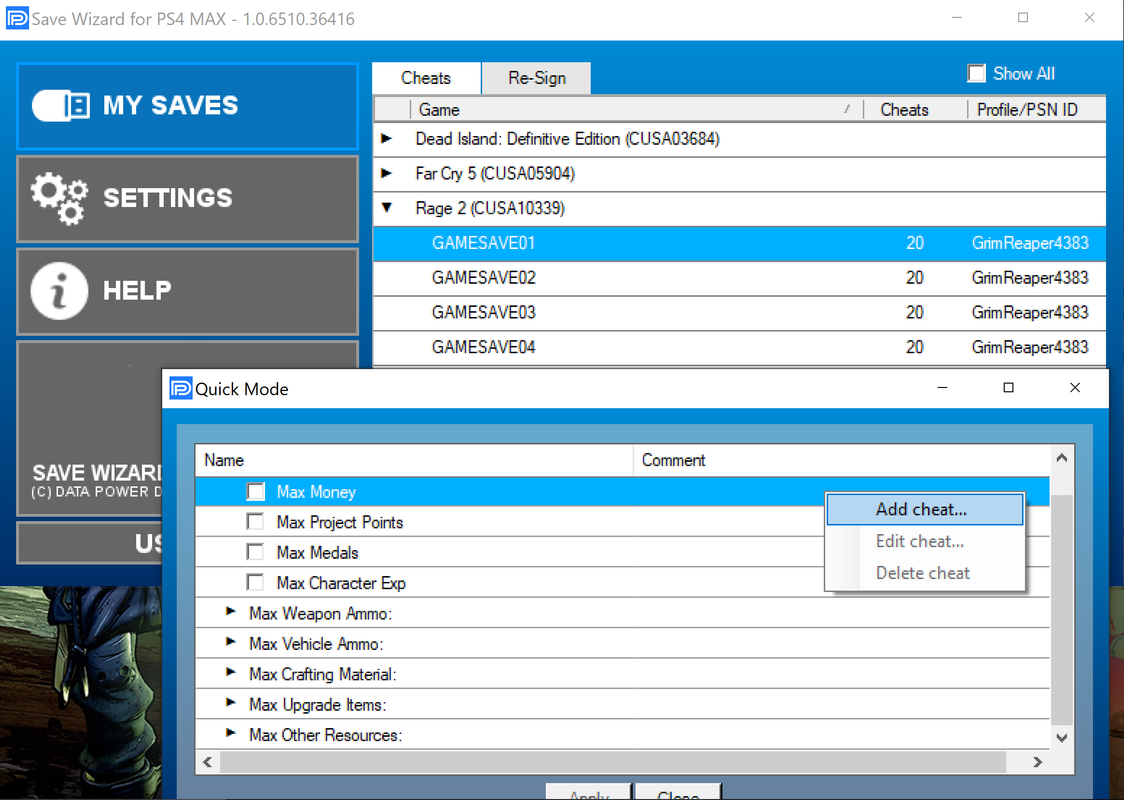Click GrimReaper4383 in the GAMESAVE03 row
Viewport: 1124px width, 800px height.
click(x=1030, y=313)
